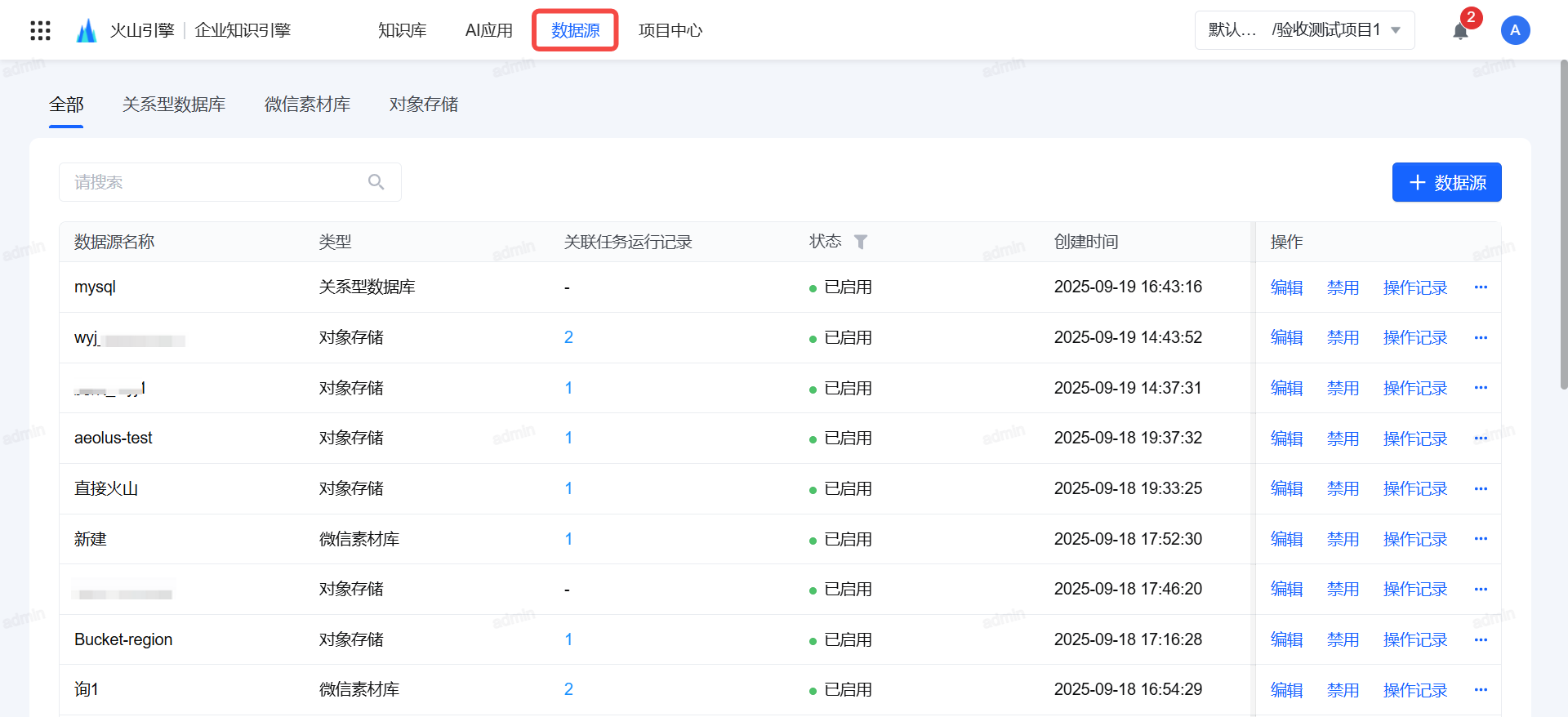Open more actions for Bucket-region row
The image size is (1568, 717).
point(1481,640)
